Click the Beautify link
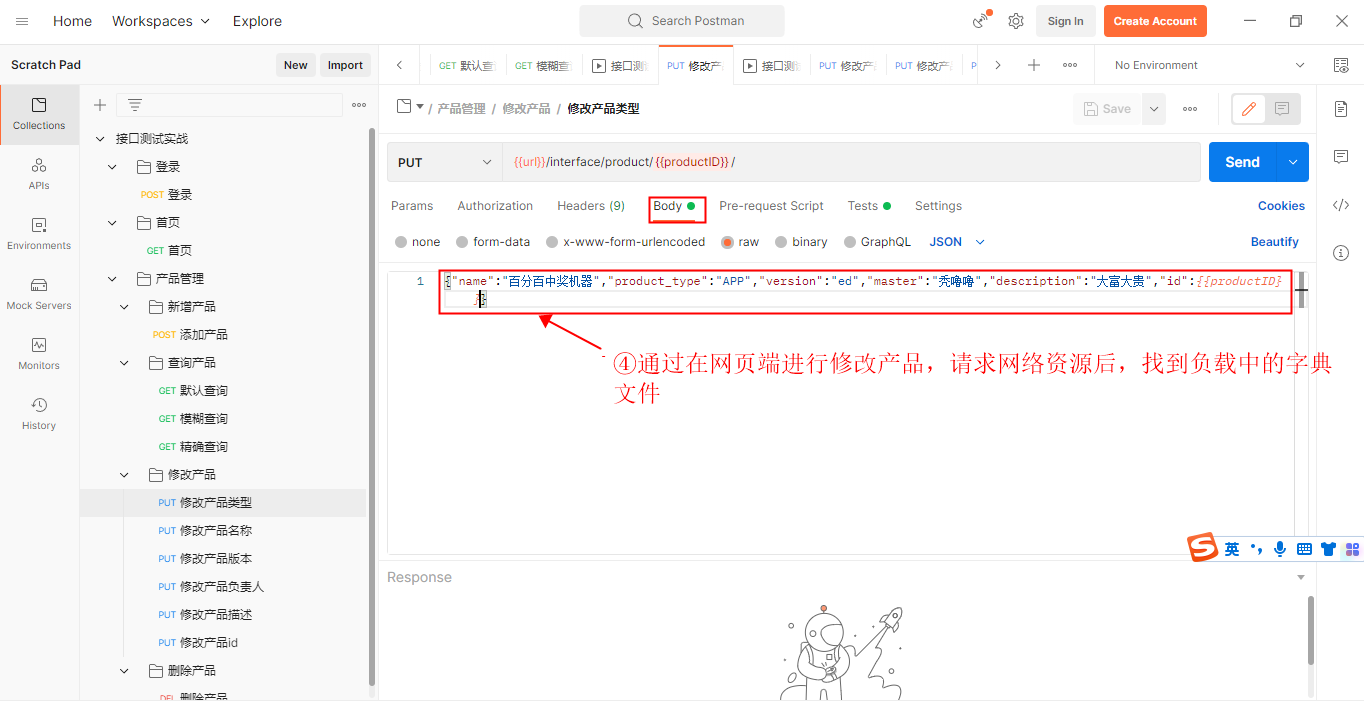1364x702 pixels. click(1275, 242)
